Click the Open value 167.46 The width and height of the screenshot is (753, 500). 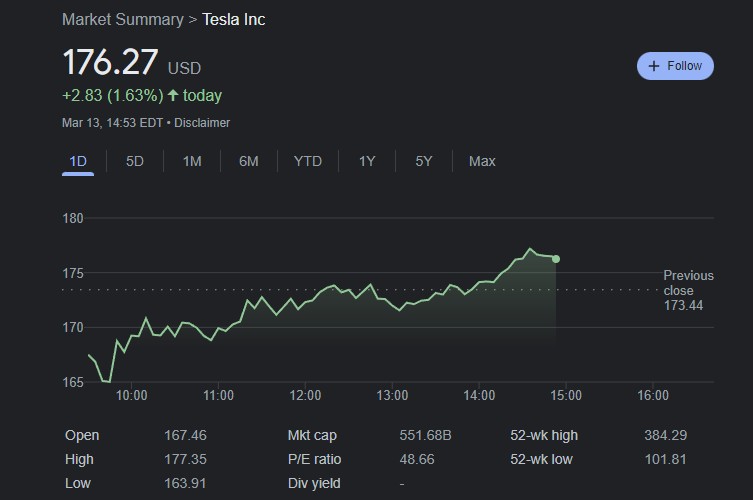pyautogui.click(x=185, y=435)
